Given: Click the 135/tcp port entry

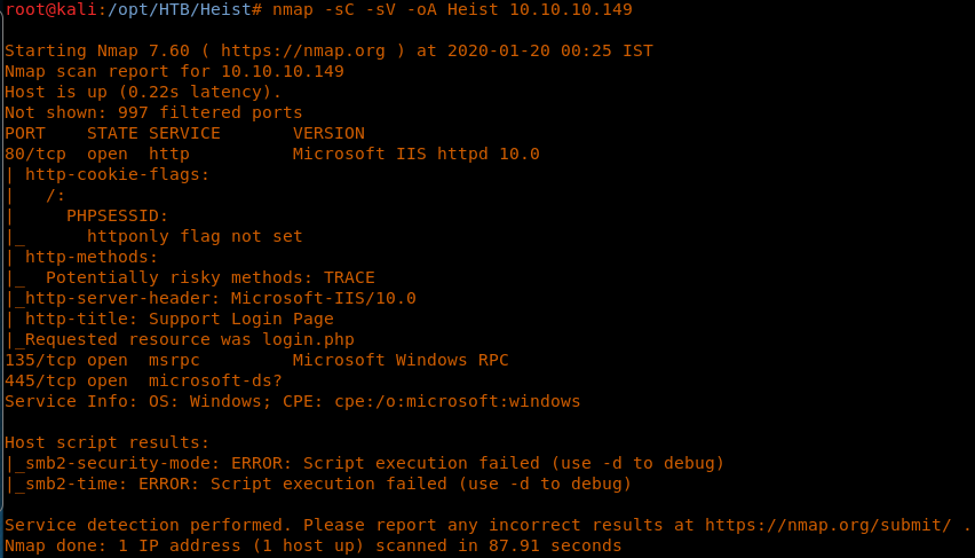Looking at the screenshot, I should point(41,360).
